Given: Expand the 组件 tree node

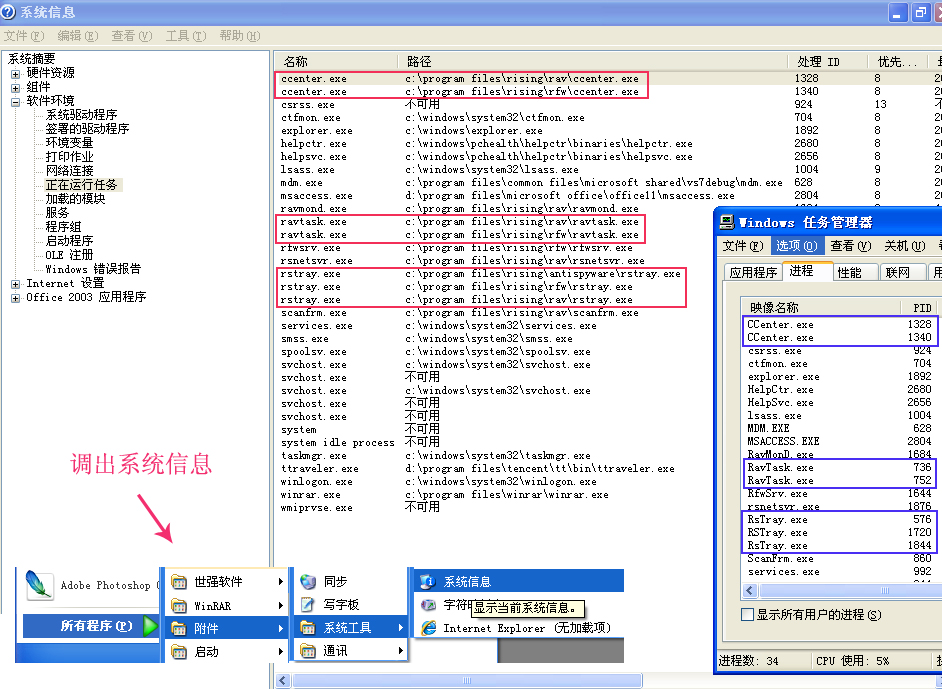Looking at the screenshot, I should (x=16, y=88).
